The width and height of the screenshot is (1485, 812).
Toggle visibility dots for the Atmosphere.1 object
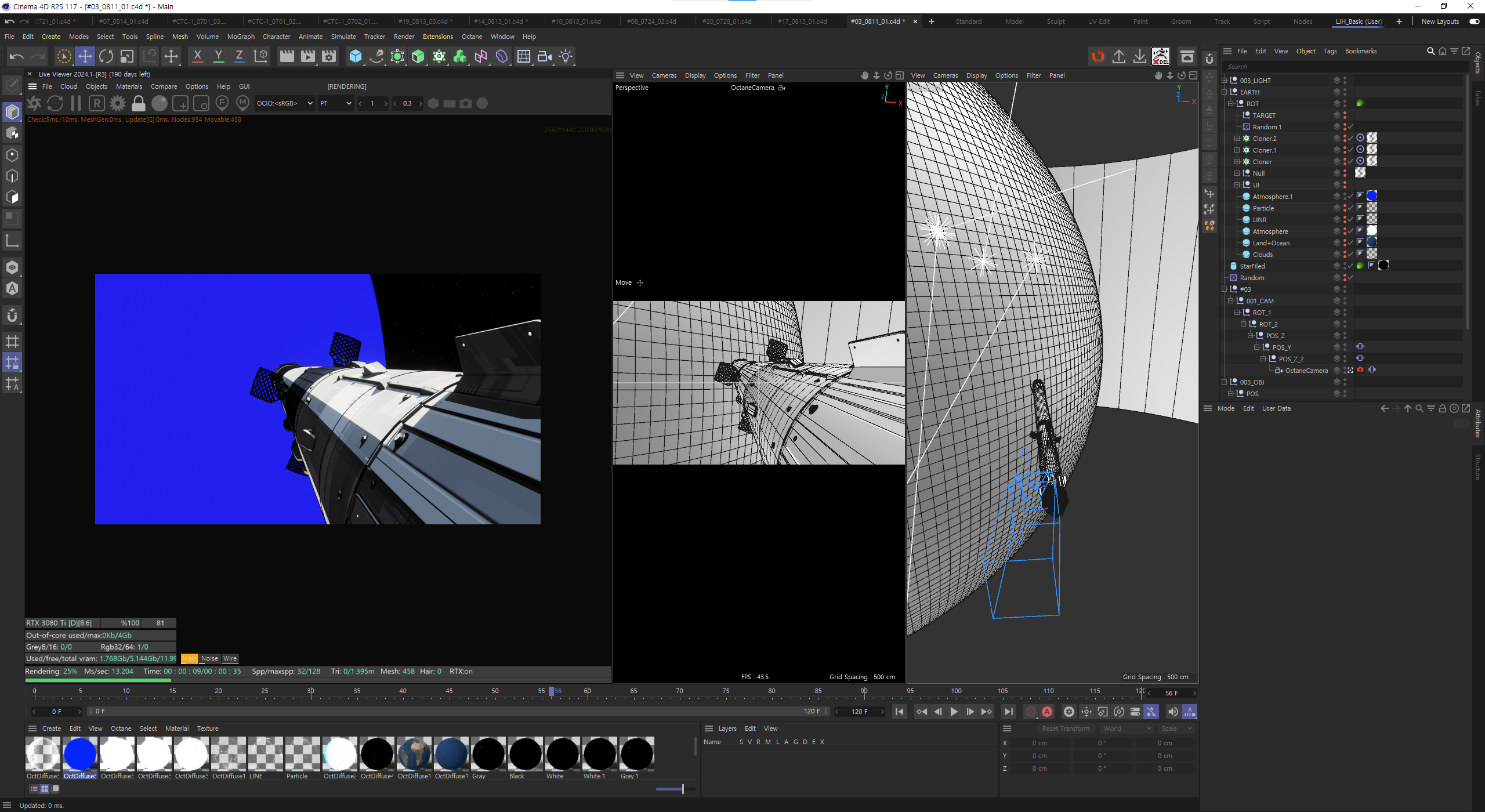(x=1345, y=197)
